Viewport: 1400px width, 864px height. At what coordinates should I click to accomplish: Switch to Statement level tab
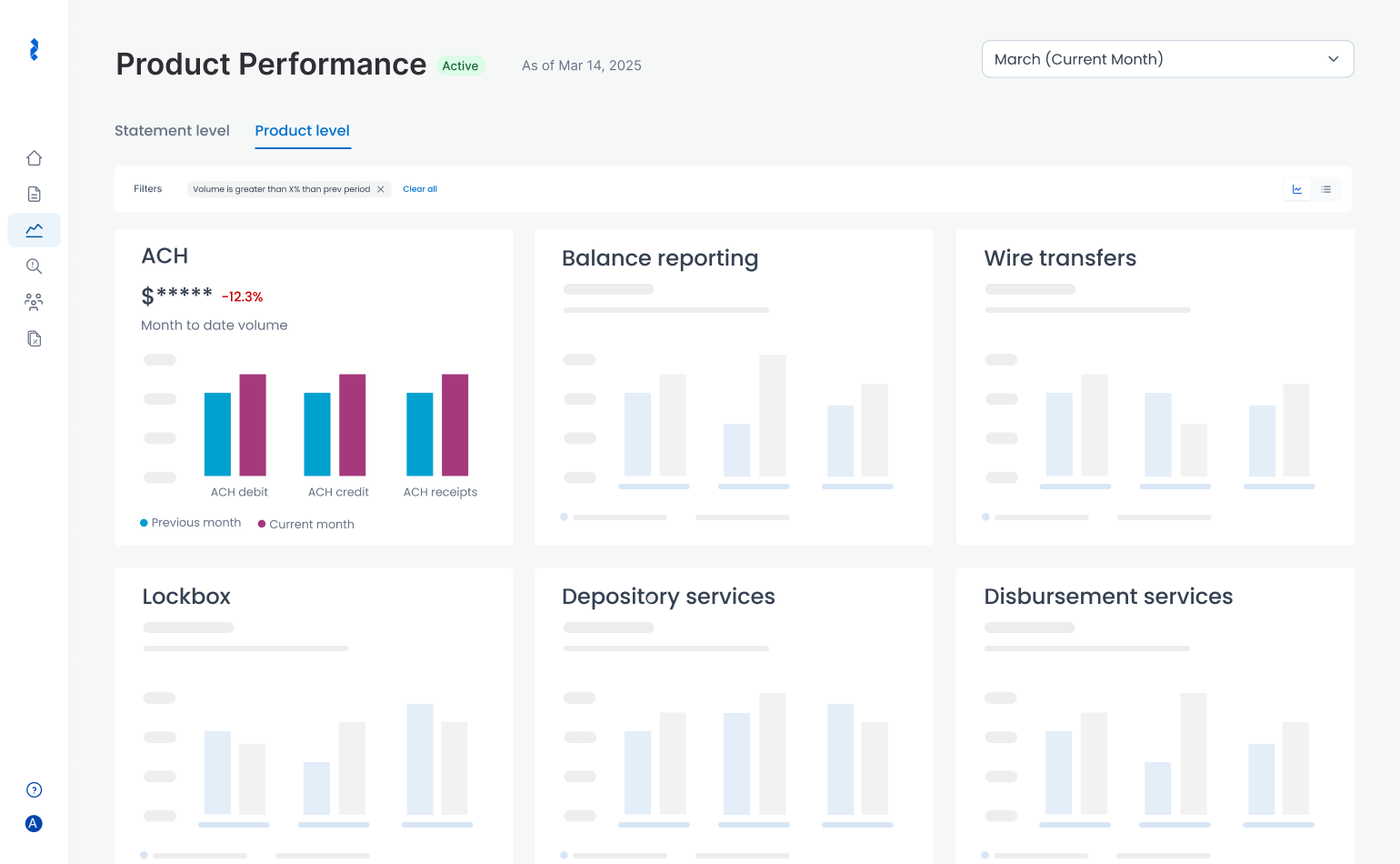pyautogui.click(x=172, y=131)
